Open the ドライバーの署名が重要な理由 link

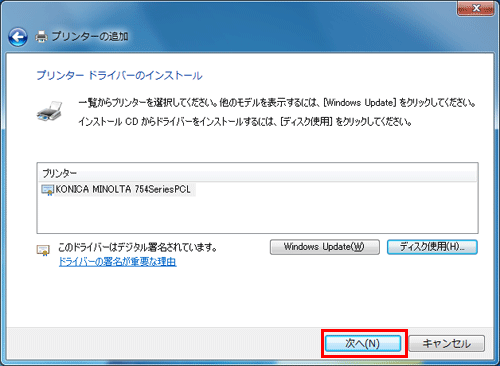(118, 262)
